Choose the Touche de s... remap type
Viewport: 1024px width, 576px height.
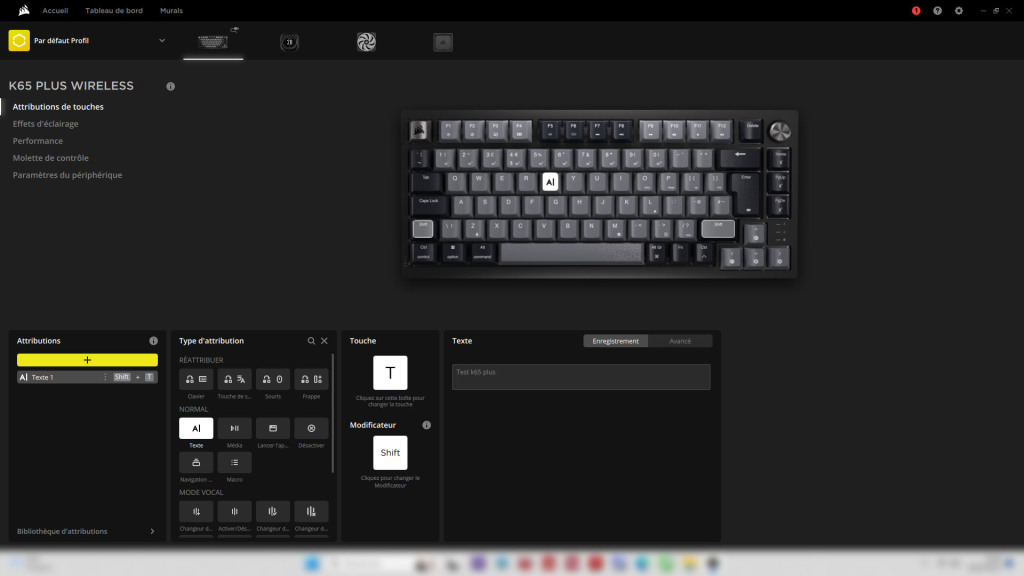[x=234, y=379]
